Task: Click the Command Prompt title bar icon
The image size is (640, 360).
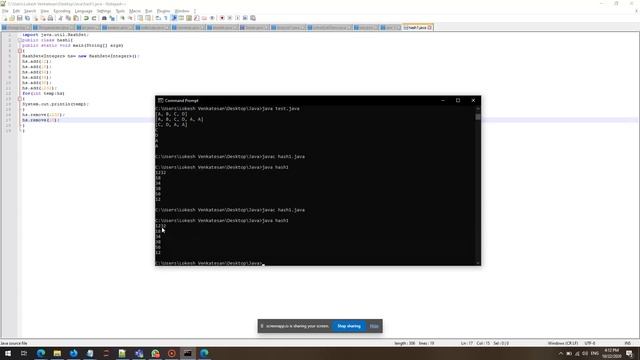Action: [x=160, y=100]
